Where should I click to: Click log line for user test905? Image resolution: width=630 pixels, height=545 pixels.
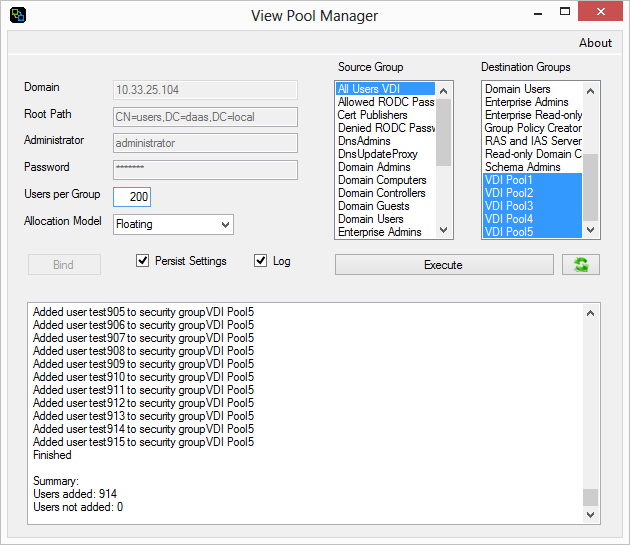click(143, 312)
